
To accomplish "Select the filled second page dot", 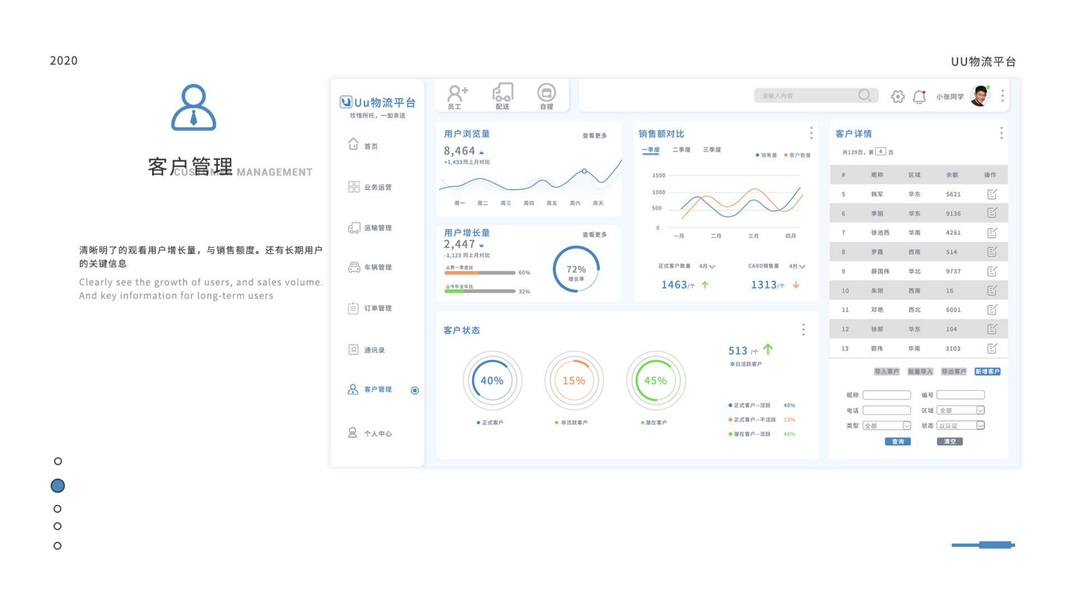I will [58, 486].
